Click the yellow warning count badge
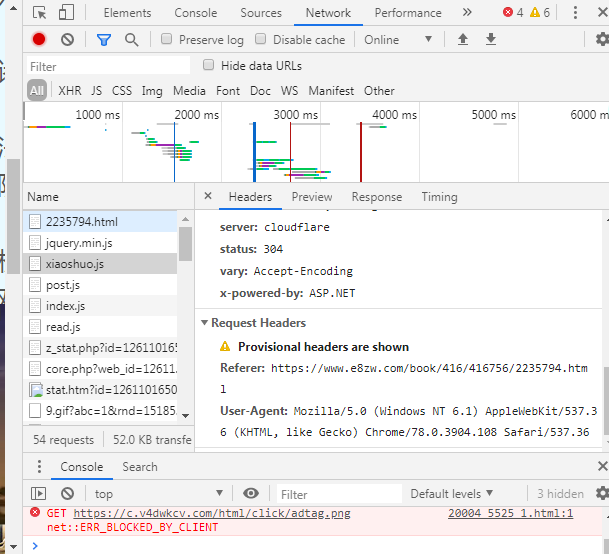Image resolution: width=609 pixels, height=554 pixels. 540,13
